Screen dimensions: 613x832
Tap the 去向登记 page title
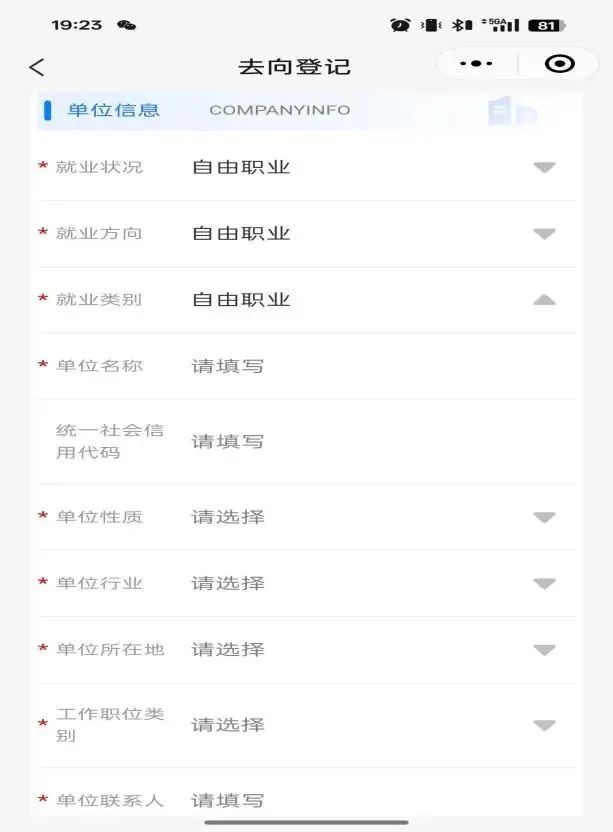pos(295,67)
